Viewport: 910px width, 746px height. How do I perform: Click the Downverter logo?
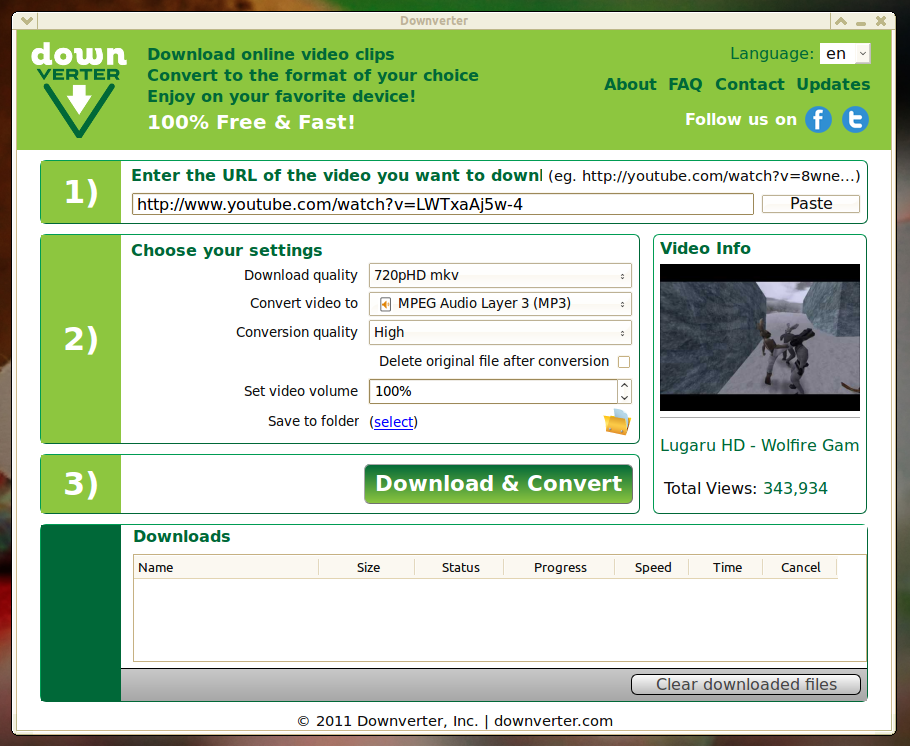78,90
